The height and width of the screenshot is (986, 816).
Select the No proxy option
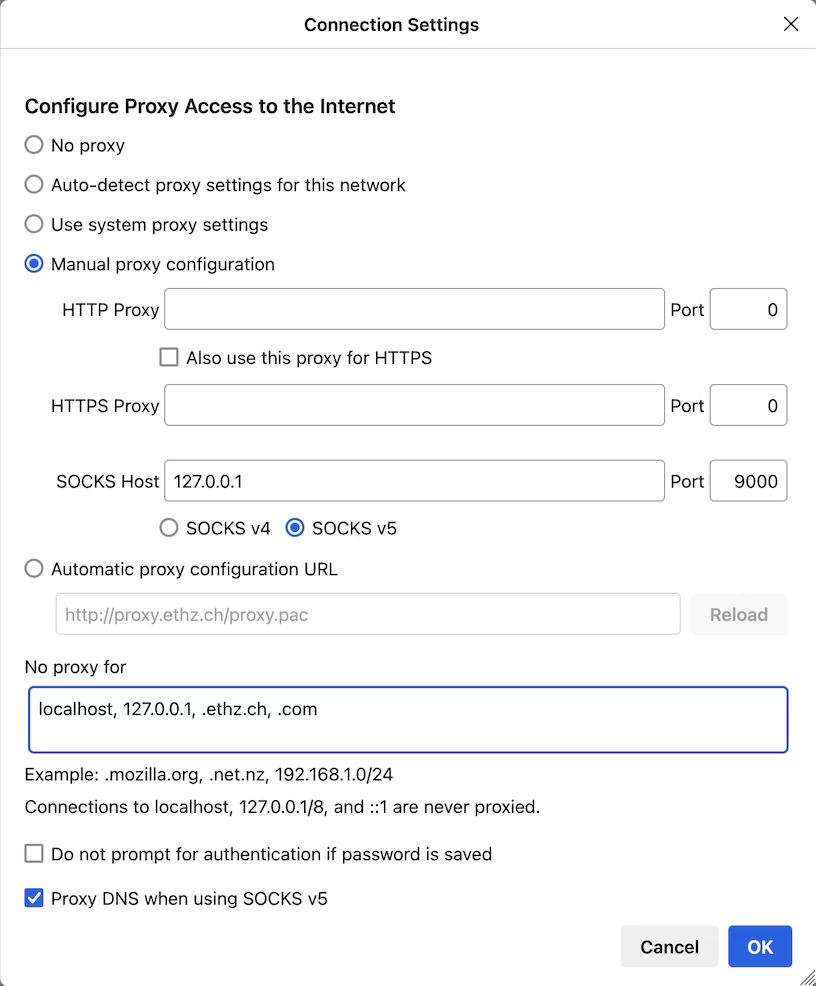click(x=34, y=146)
